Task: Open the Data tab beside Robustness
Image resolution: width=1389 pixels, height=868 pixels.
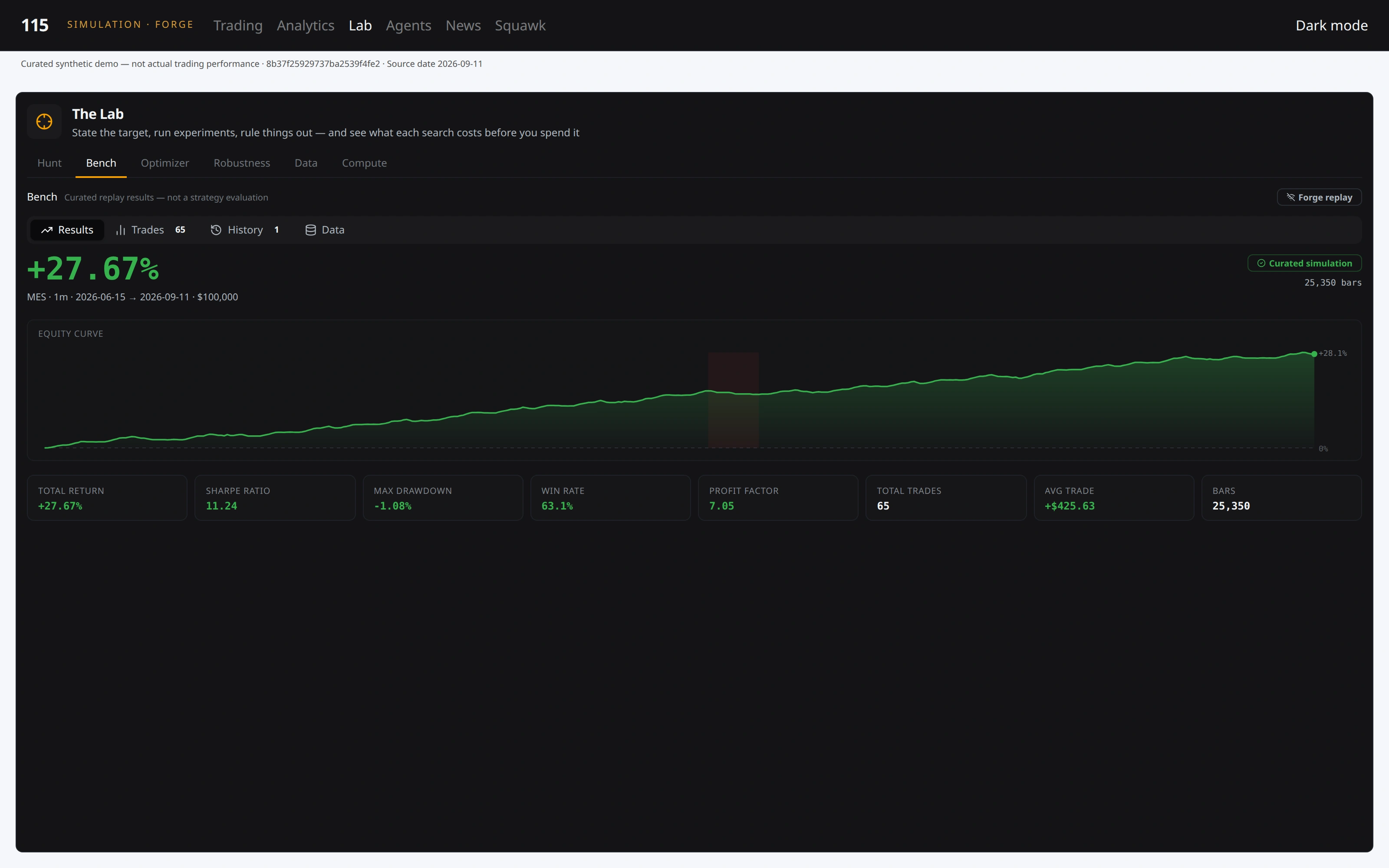Action: coord(306,163)
